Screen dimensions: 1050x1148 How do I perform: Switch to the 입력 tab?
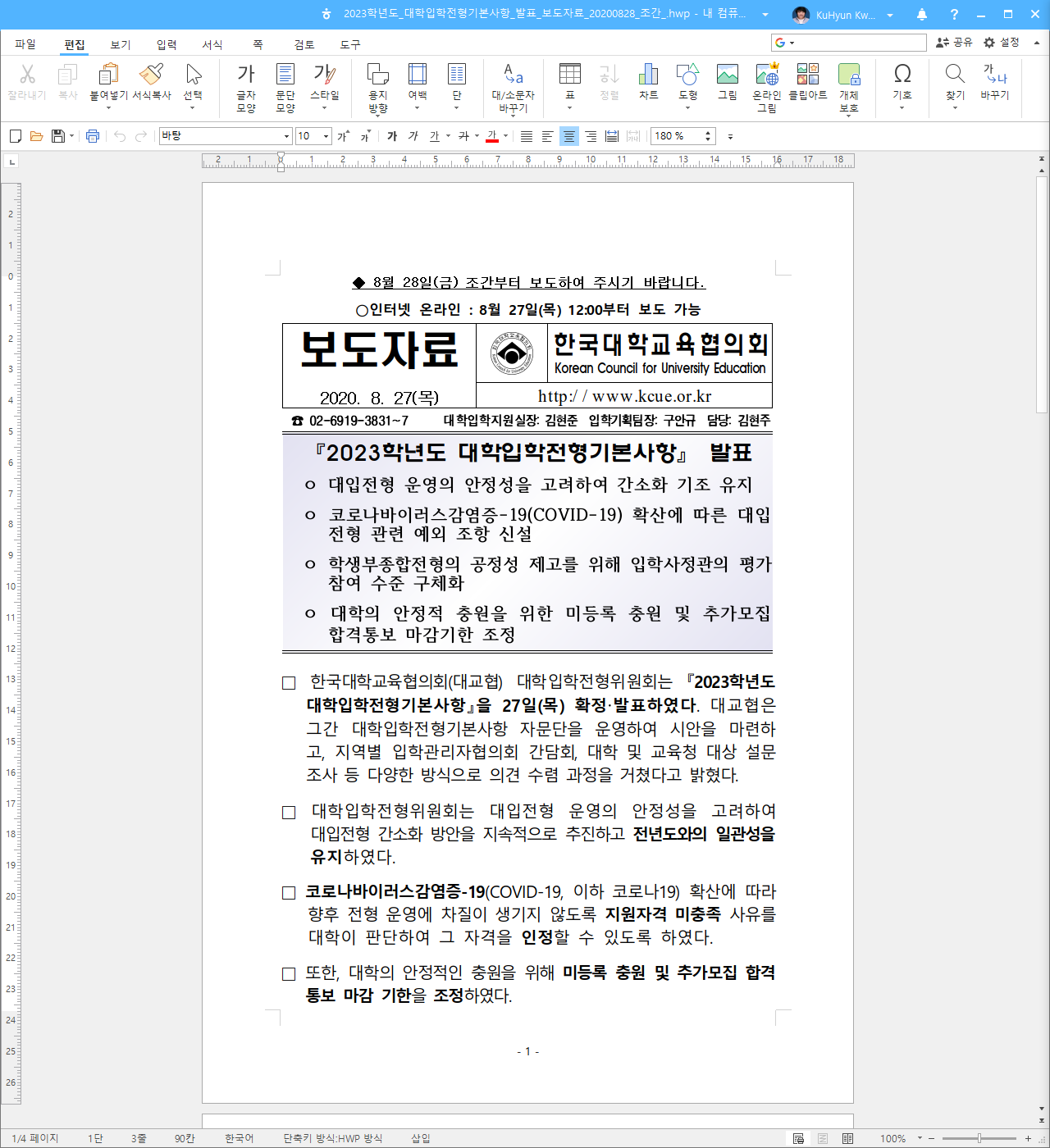167,44
